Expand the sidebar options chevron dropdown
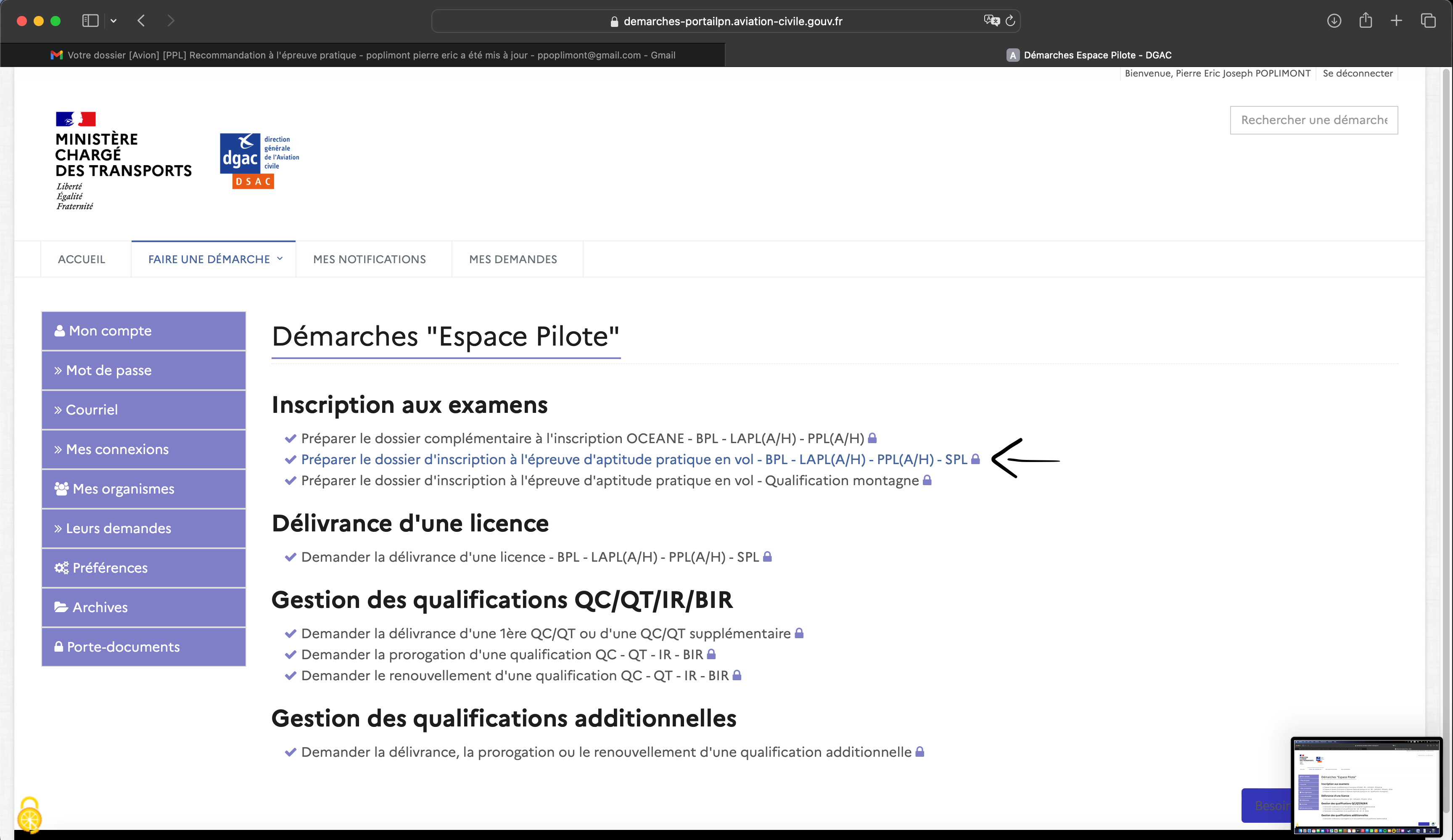The width and height of the screenshot is (1453, 840). coord(114,21)
